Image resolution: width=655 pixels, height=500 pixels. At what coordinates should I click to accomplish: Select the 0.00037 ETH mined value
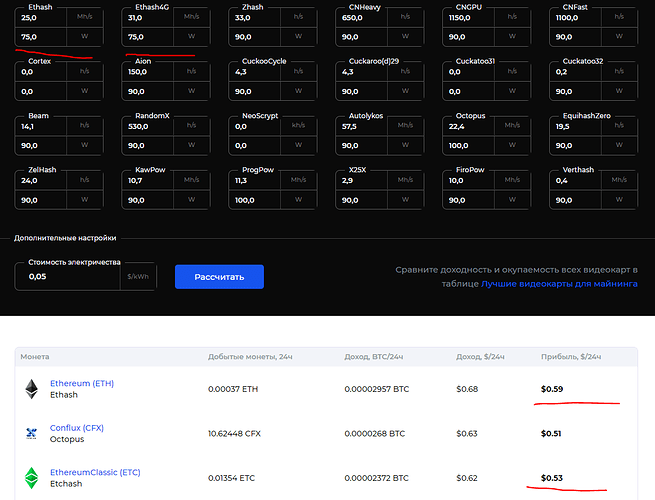coord(233,389)
